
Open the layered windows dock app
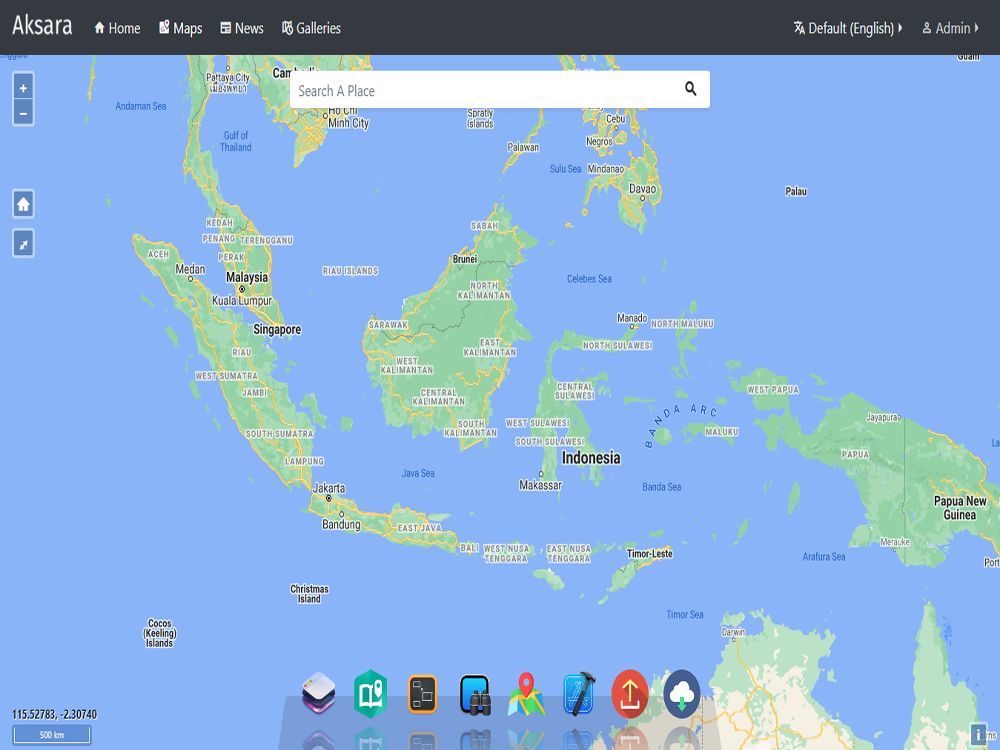click(x=319, y=693)
